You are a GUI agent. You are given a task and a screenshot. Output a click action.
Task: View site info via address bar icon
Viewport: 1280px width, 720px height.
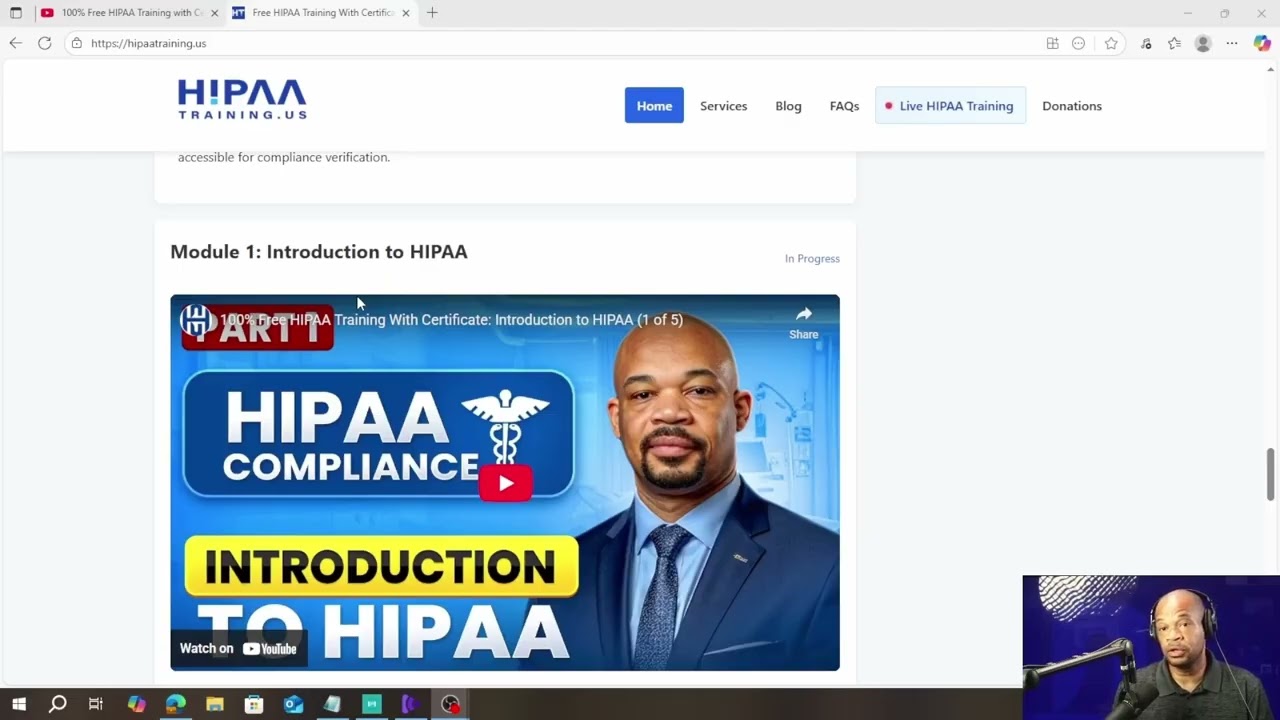76,43
